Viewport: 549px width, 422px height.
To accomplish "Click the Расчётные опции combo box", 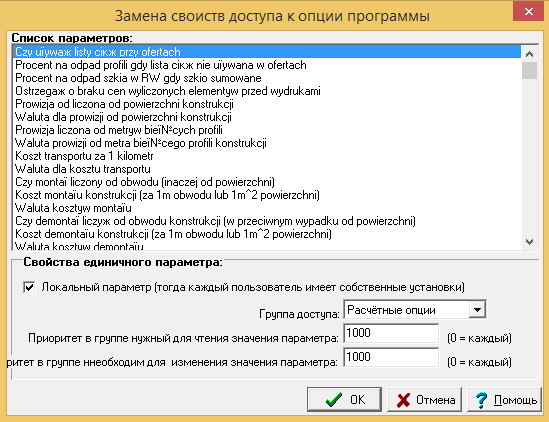I will point(415,310).
